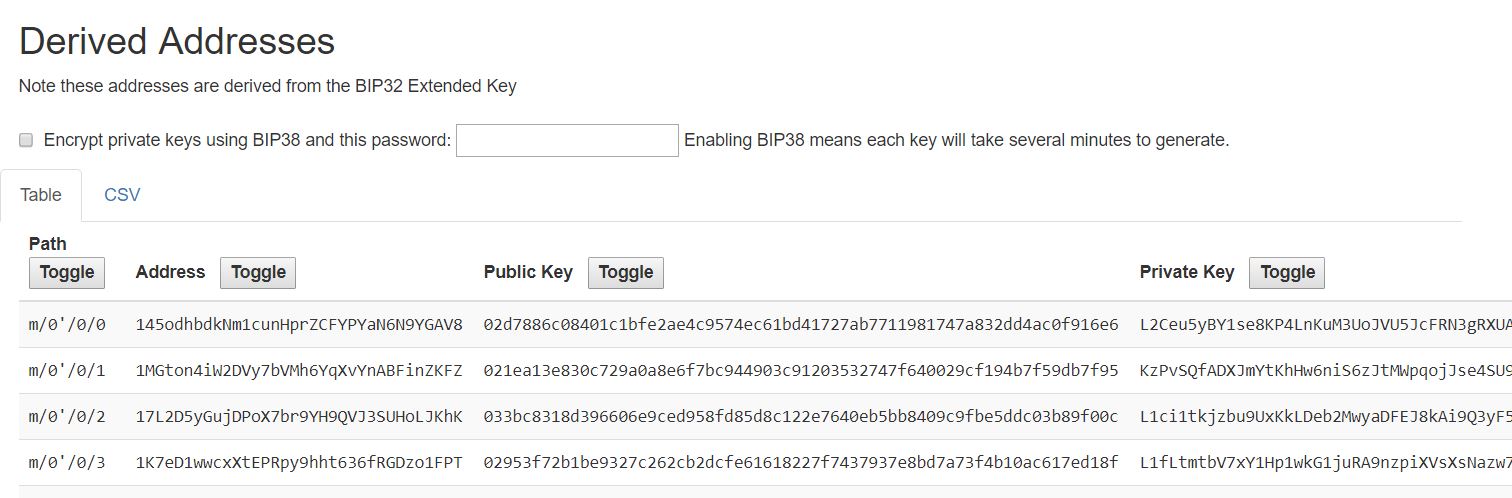
Task: Click public key starting with 021ea13e
Action: point(800,371)
